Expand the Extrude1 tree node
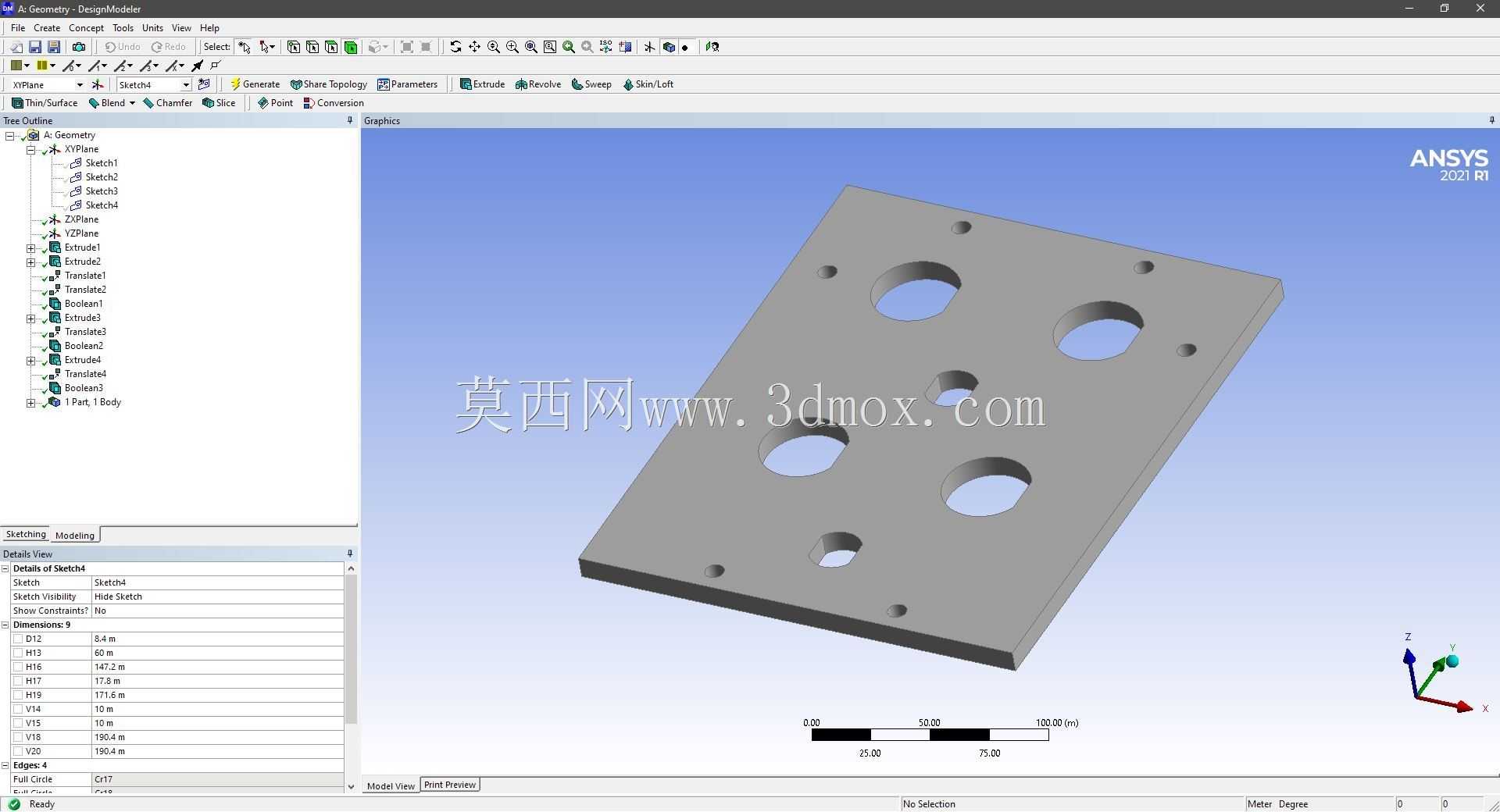1500x812 pixels. 31,248
